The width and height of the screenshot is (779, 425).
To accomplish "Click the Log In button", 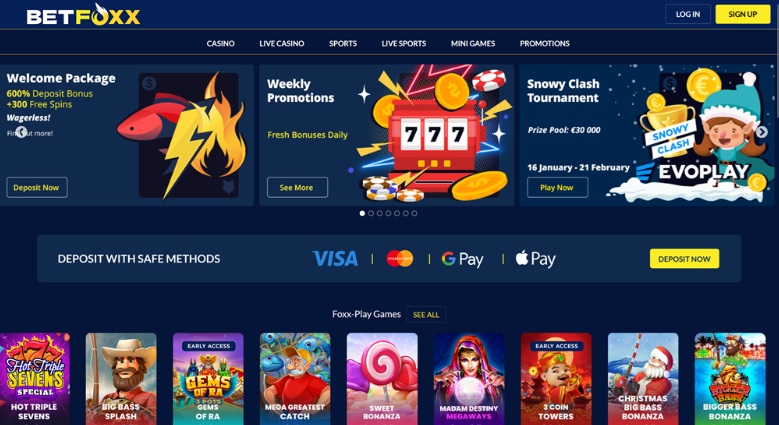I will click(688, 14).
